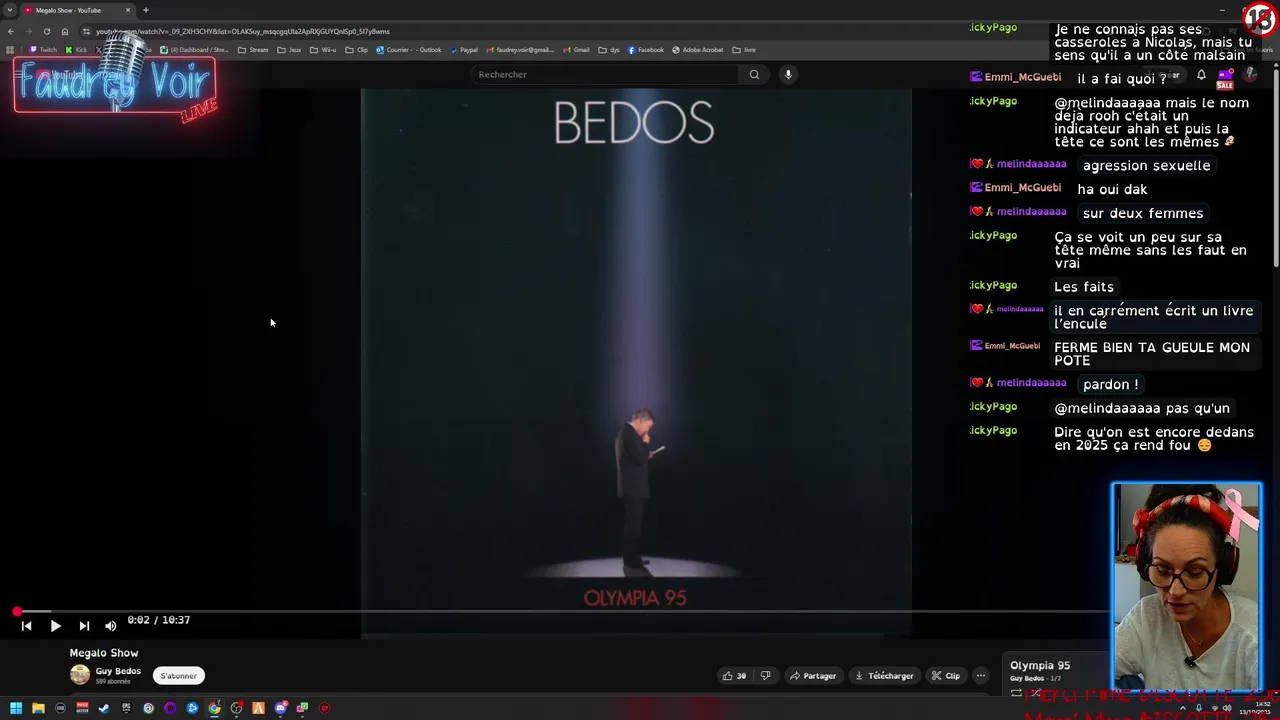Image resolution: width=1280 pixels, height=720 pixels.
Task: Open the livre bookmarks folder
Action: coord(744,50)
